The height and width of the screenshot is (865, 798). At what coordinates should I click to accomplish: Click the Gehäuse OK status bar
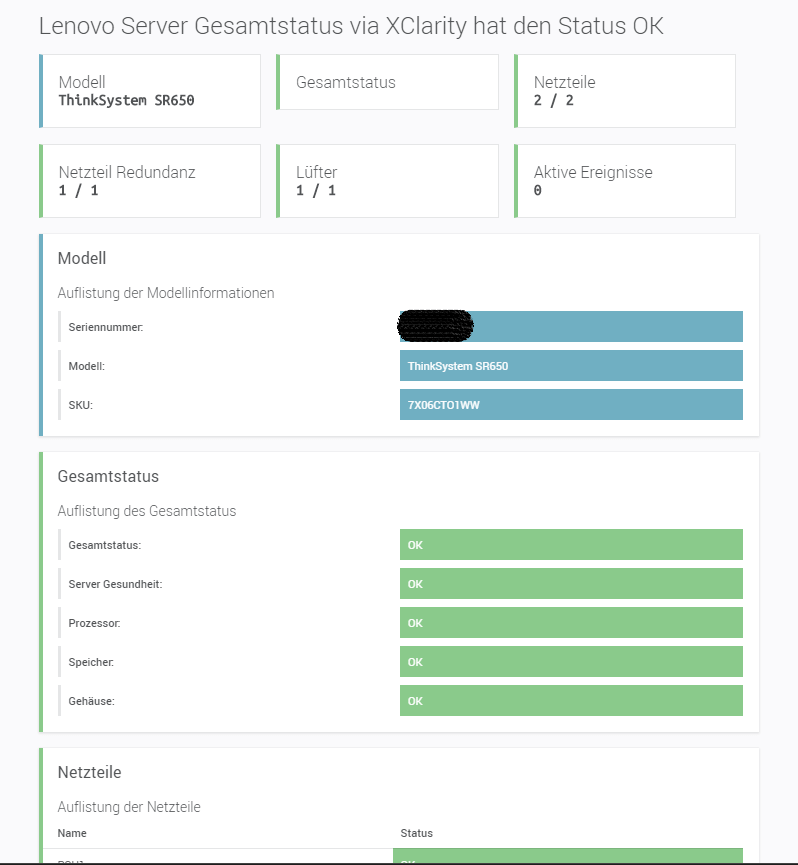click(571, 701)
